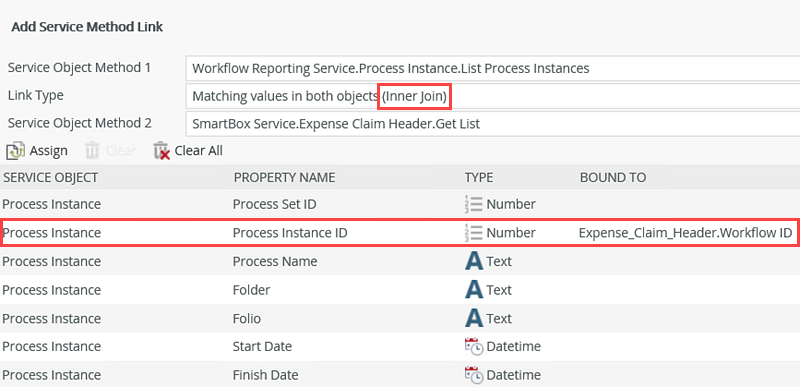The image size is (800, 387).
Task: Click the Service Object Method 2 label
Action: (80, 123)
